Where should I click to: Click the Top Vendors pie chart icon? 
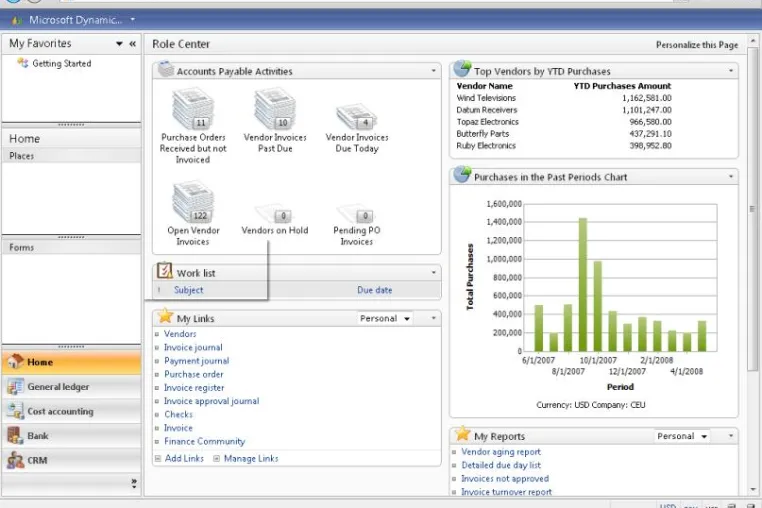pyautogui.click(x=462, y=69)
